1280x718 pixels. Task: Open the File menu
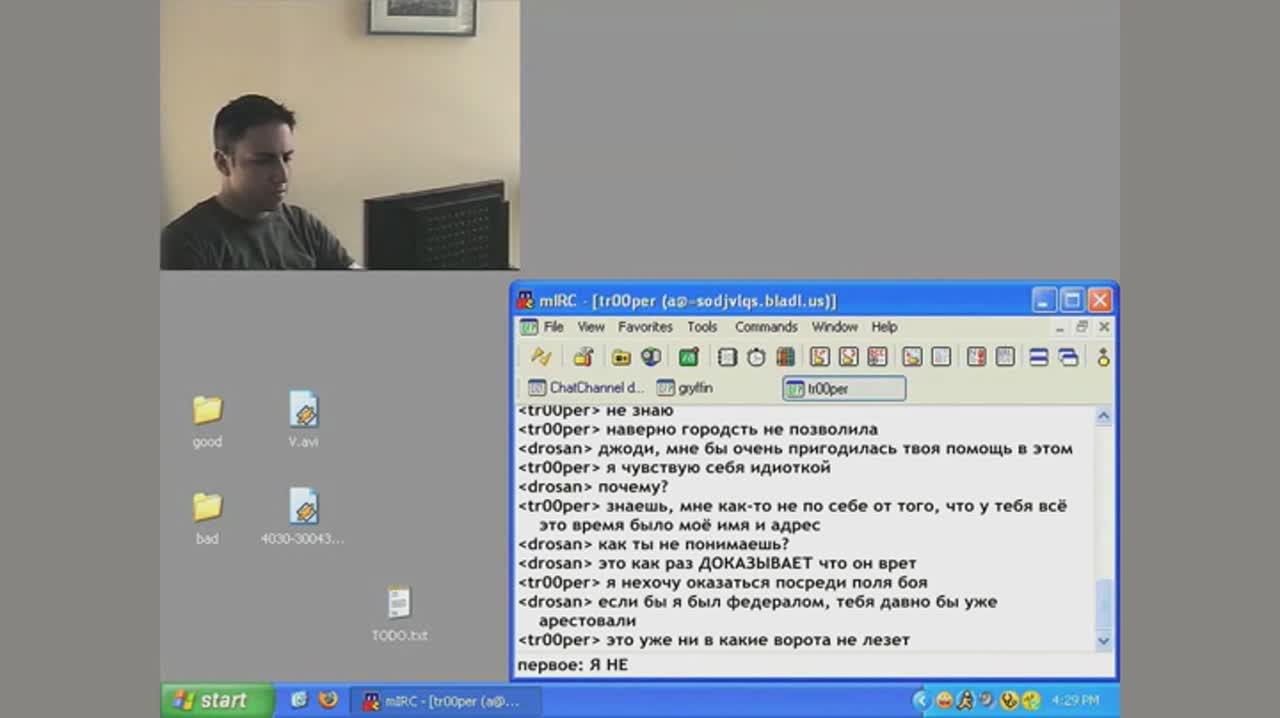pos(553,327)
